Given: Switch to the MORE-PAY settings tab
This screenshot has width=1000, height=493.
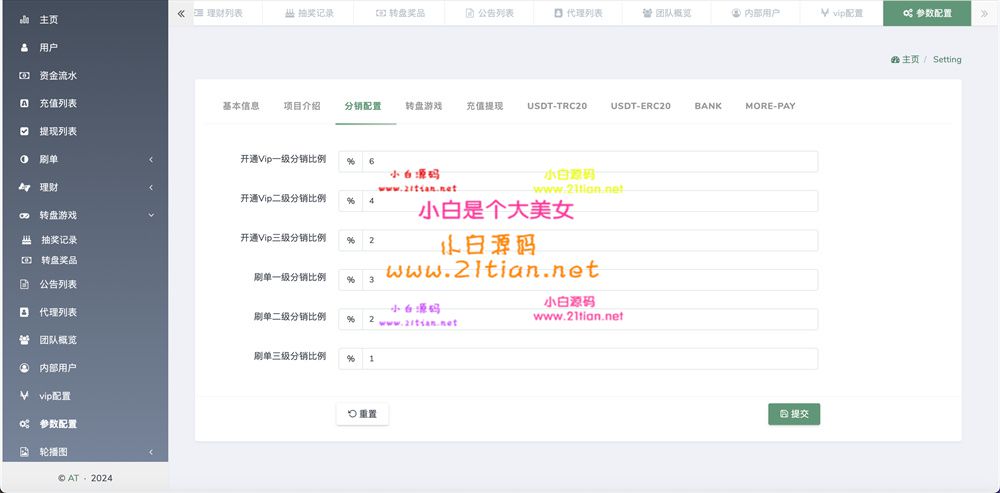Looking at the screenshot, I should (770, 106).
